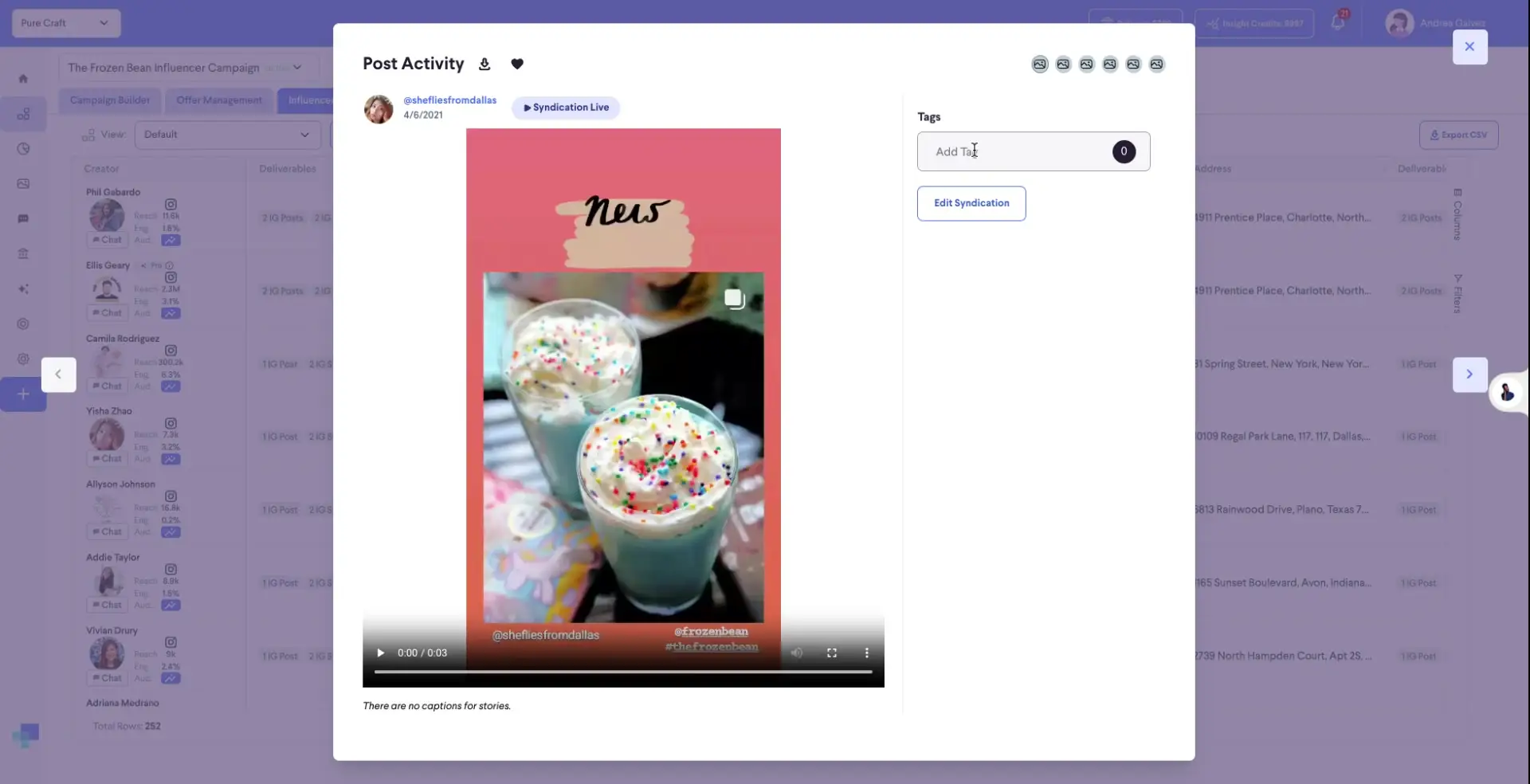Open the settings gear sidebar icon
1530x784 pixels.
coord(23,359)
